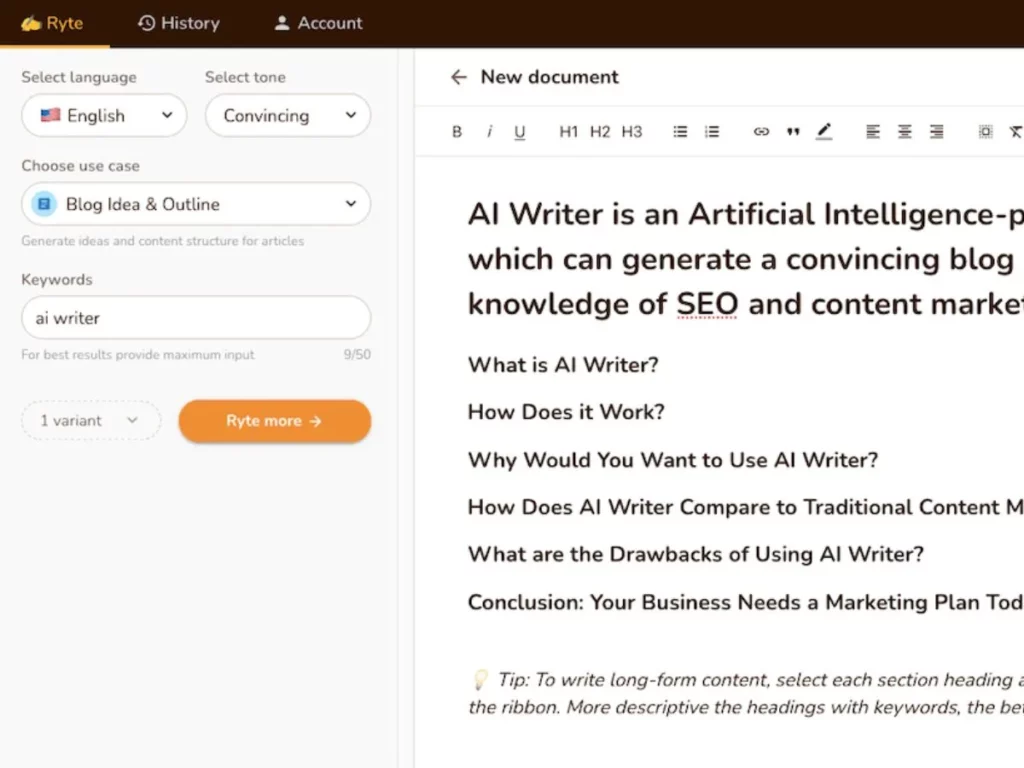Apply italic formatting
This screenshot has width=1024, height=768.
[489, 132]
